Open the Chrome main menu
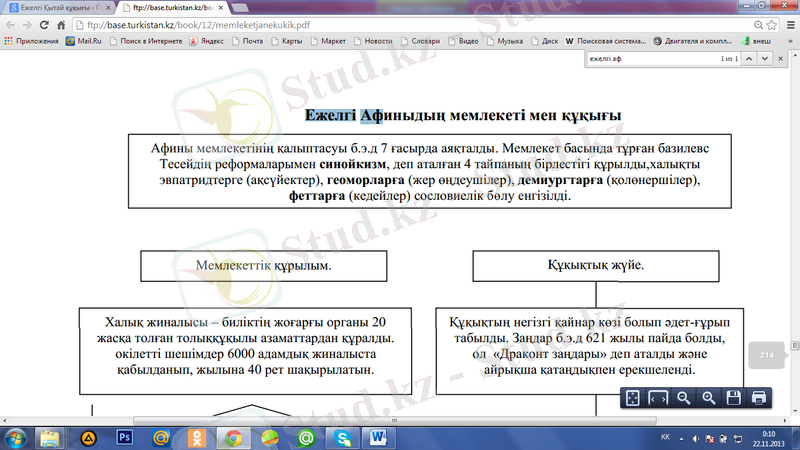 [791, 24]
